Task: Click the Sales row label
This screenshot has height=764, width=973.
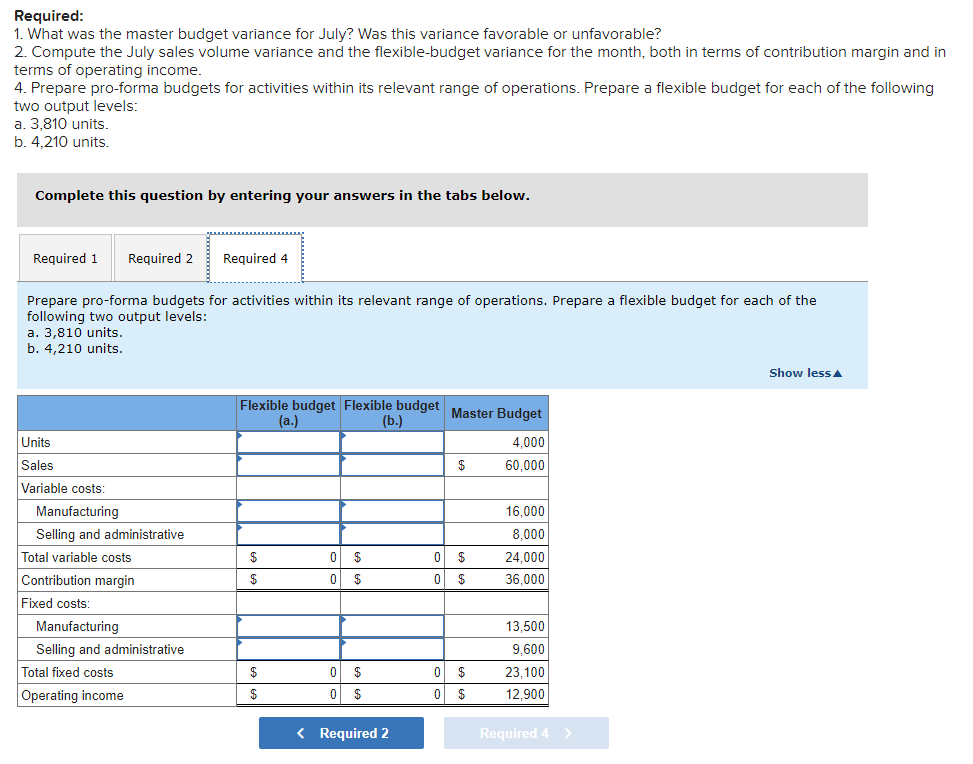Action: tap(37, 465)
